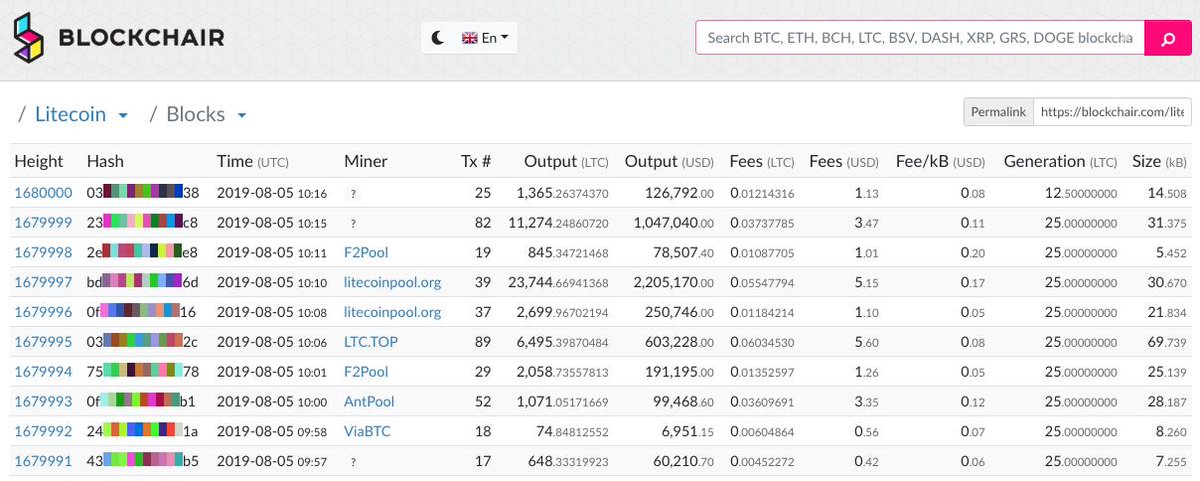Click F2Pool miner for block 1679994
Viewport: 1200px width, 481px height.
[x=367, y=372]
